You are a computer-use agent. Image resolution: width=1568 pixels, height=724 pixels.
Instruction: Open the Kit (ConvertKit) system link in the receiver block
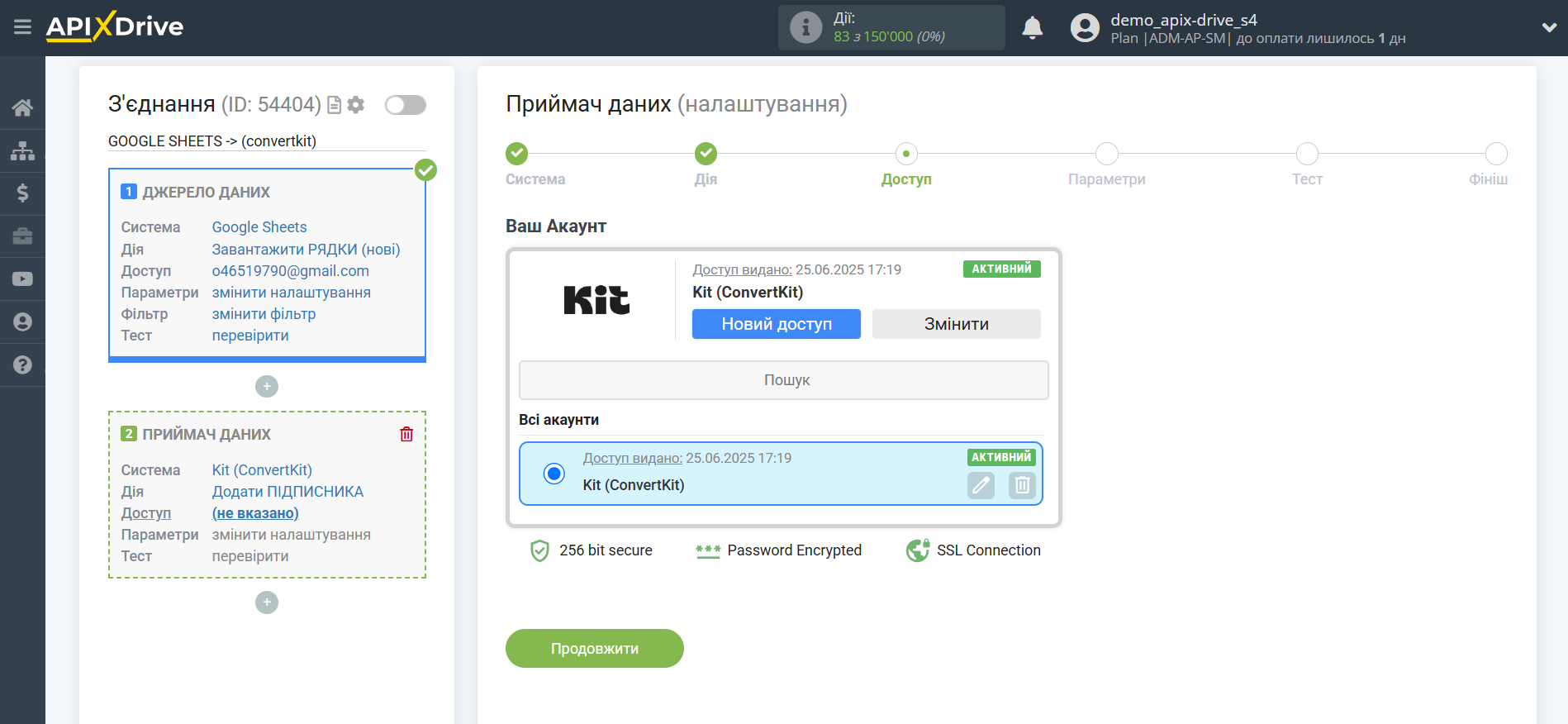point(262,470)
